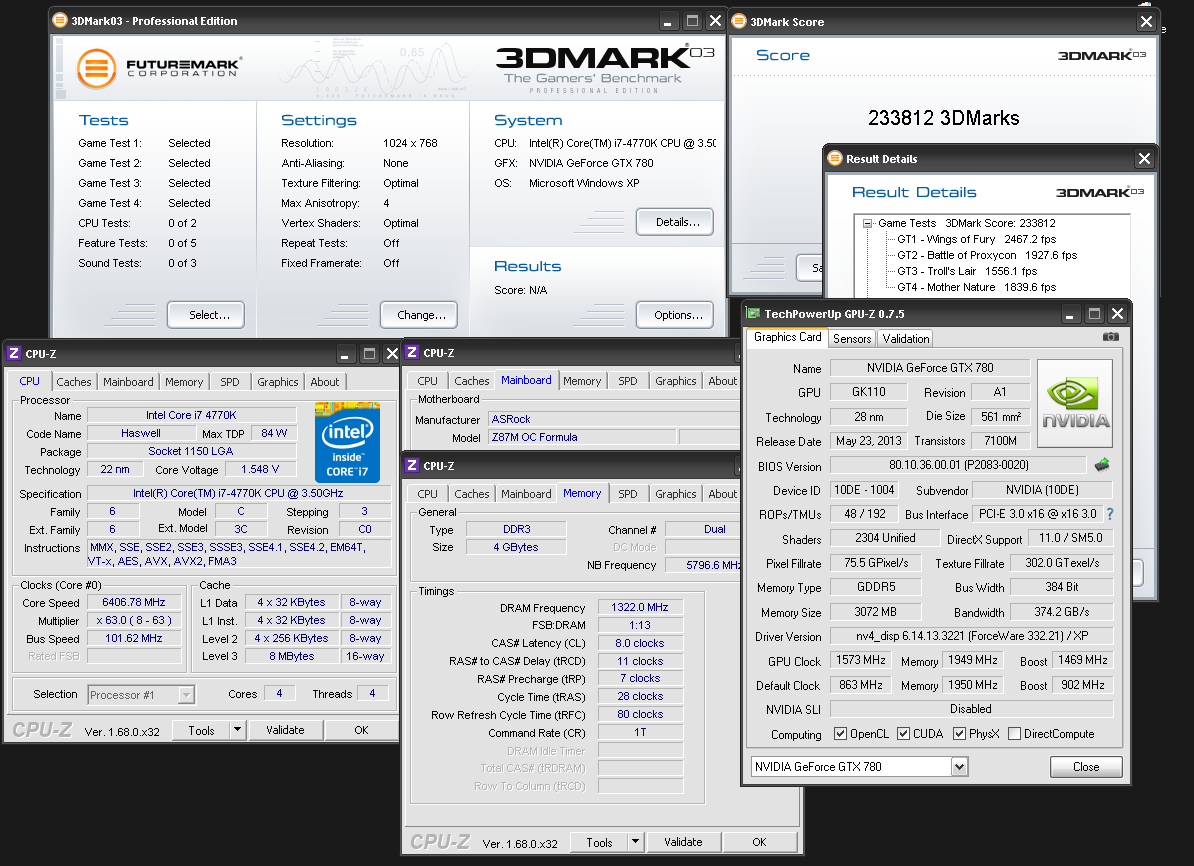Click the Core Voltage value 1.548 V
The width and height of the screenshot is (1194, 866).
point(260,469)
